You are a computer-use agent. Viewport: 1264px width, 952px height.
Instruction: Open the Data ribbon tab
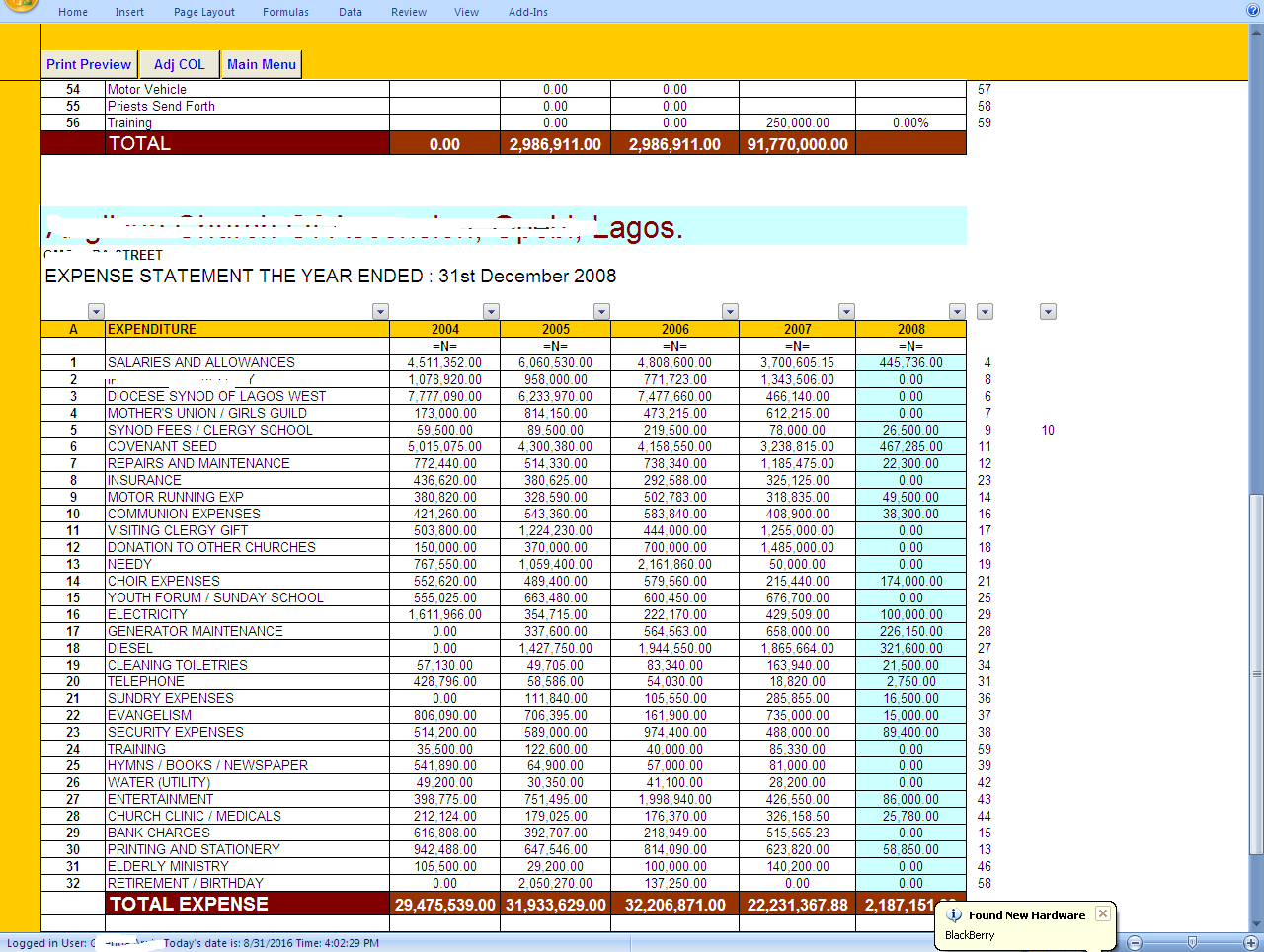click(x=351, y=12)
